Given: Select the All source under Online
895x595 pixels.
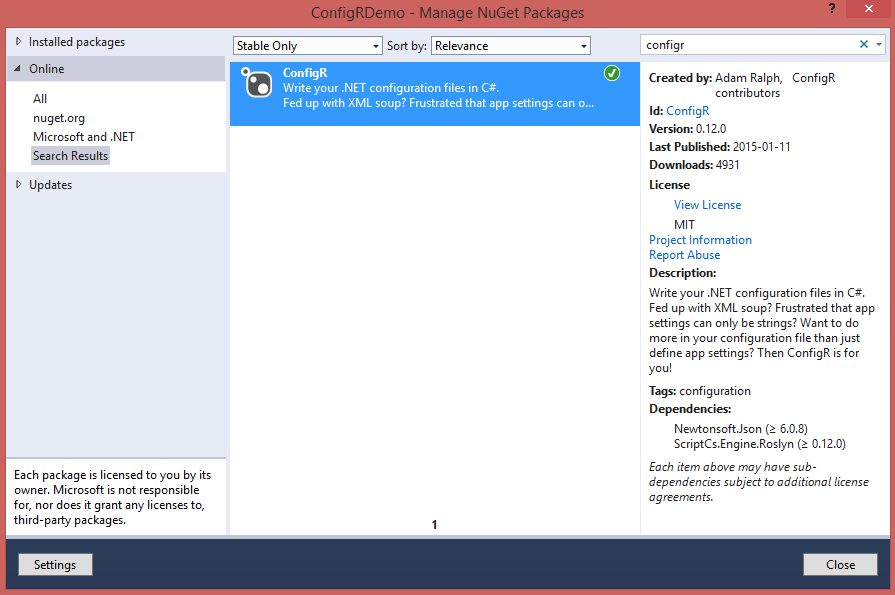Looking at the screenshot, I should click(40, 99).
